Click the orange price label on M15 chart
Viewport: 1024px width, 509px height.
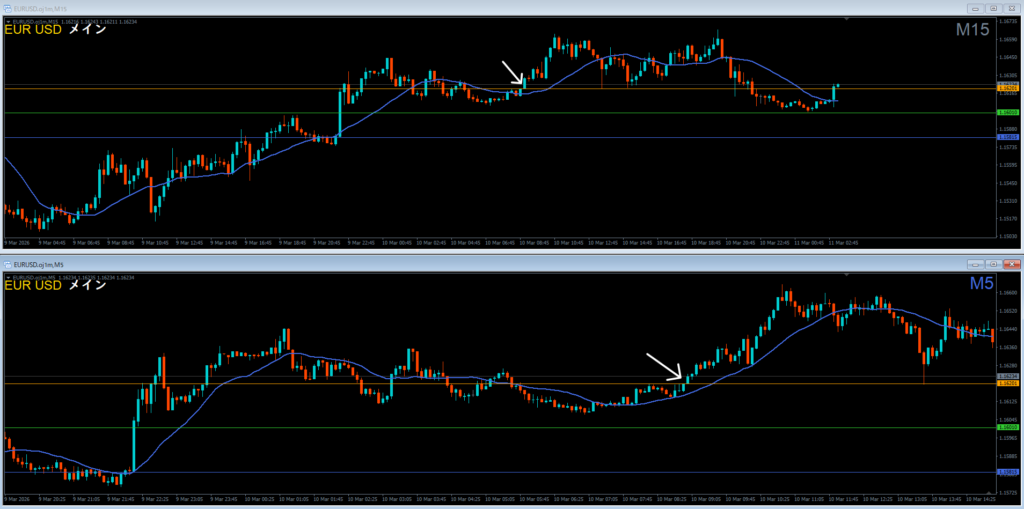[x=1008, y=88]
